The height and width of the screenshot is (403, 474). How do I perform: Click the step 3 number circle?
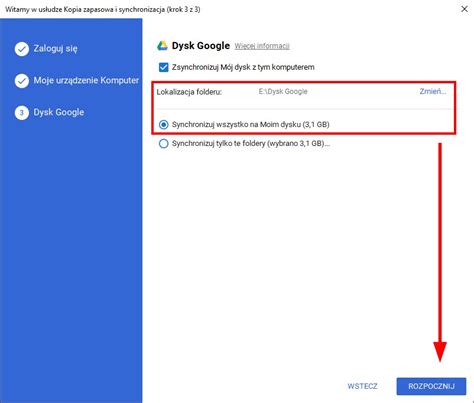[x=22, y=113]
